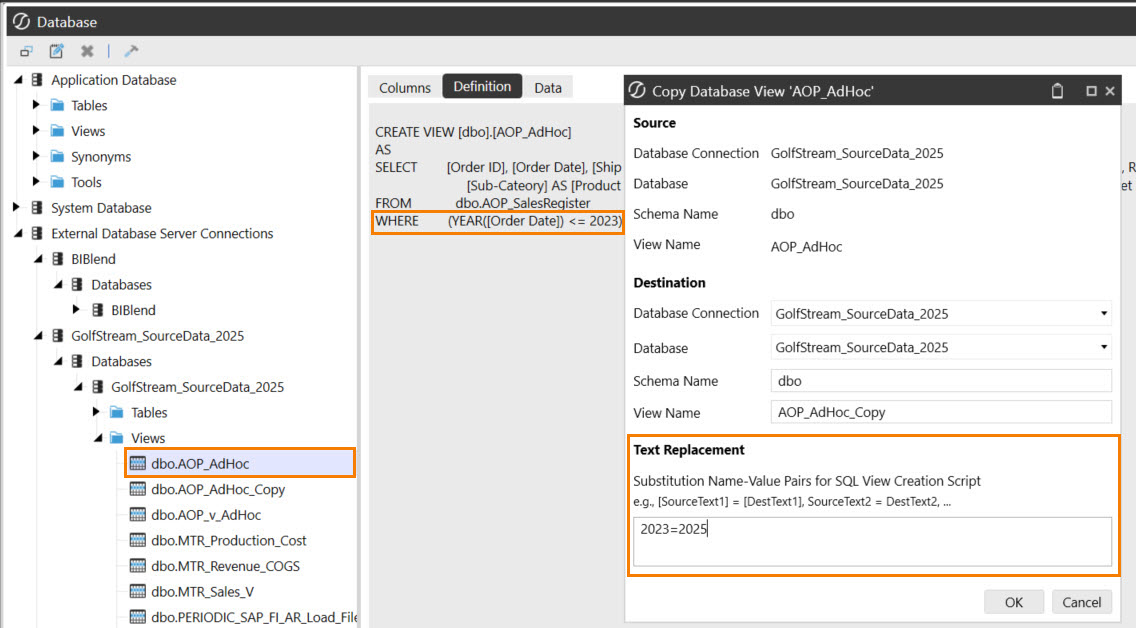Select dbo.AOP_v_AdHoc in tree

coord(206,514)
